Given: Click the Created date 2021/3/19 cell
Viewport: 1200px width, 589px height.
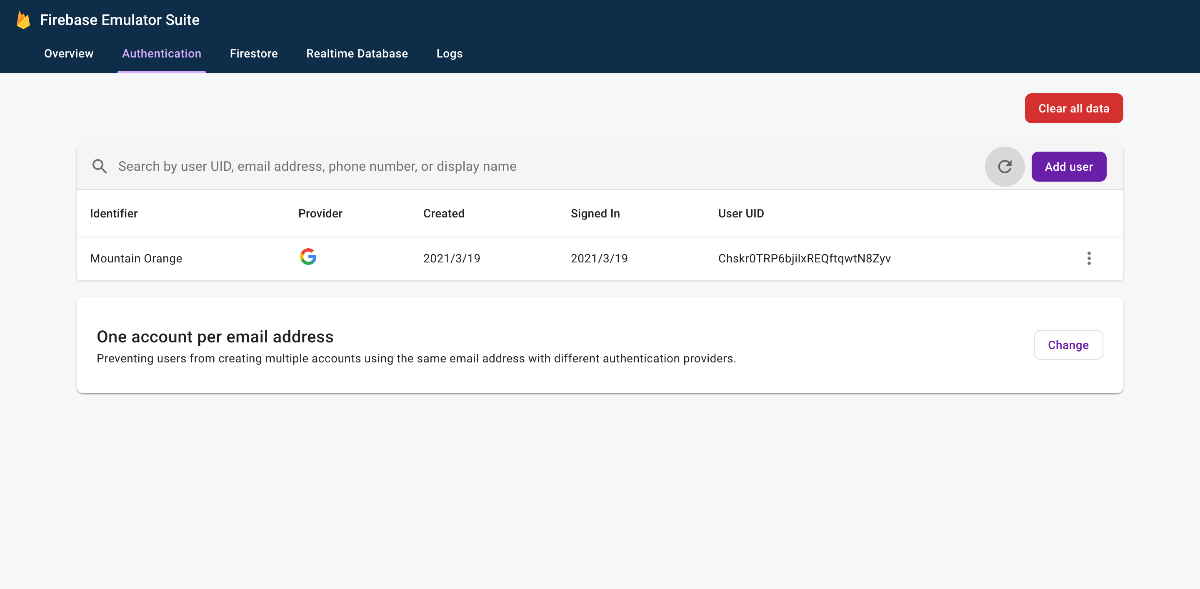Looking at the screenshot, I should [x=452, y=258].
